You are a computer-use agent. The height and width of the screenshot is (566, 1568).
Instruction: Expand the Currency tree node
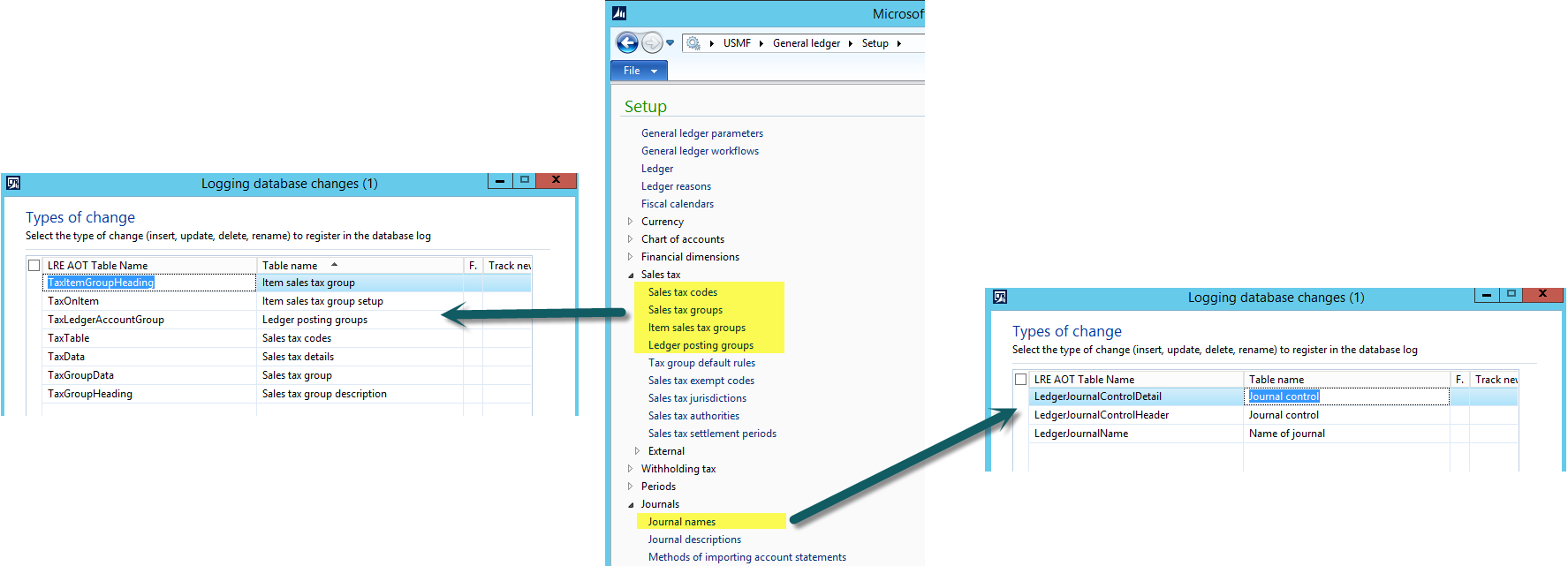(x=630, y=222)
